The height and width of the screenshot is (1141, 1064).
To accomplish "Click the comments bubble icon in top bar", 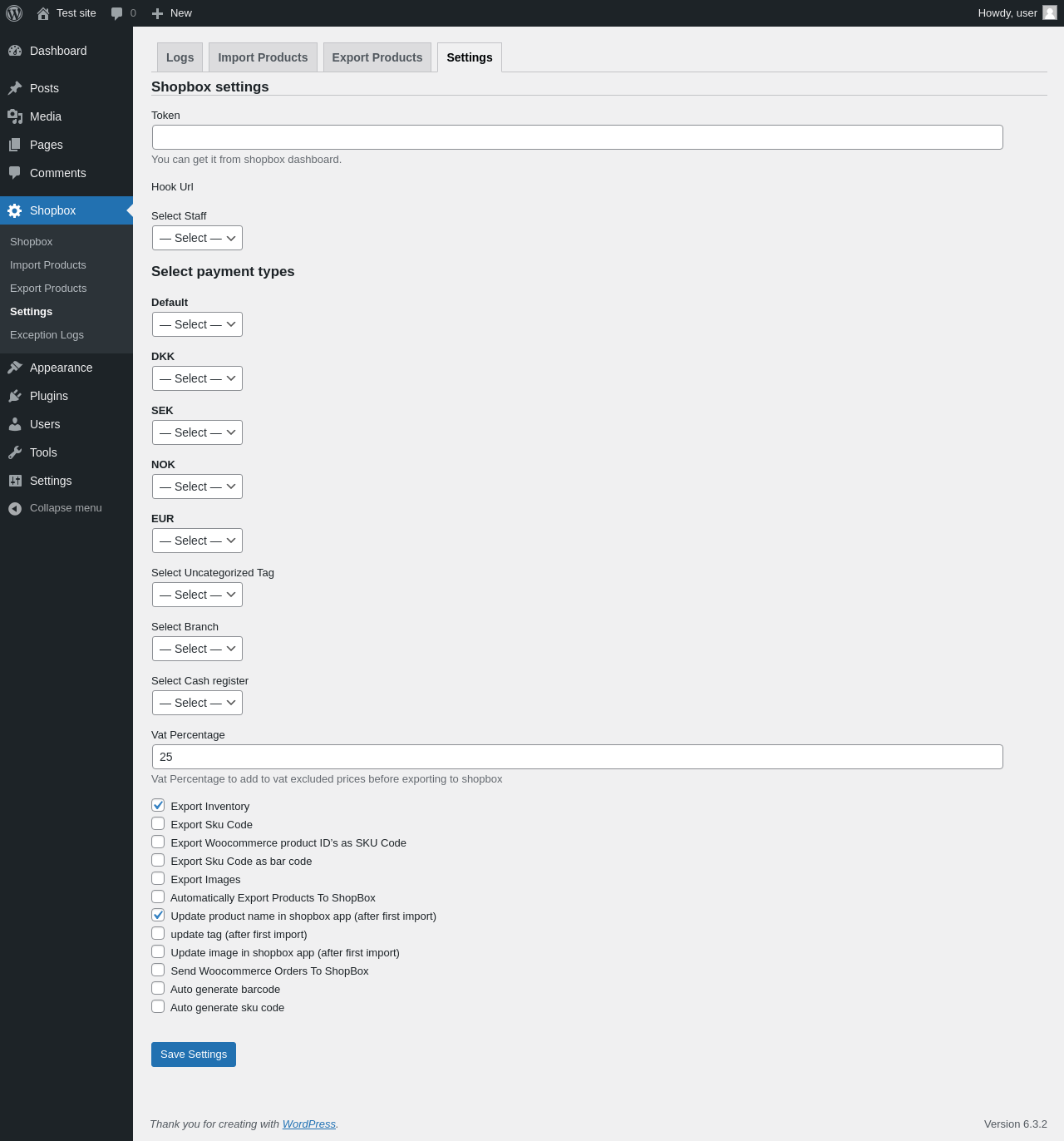I will coord(117,13).
